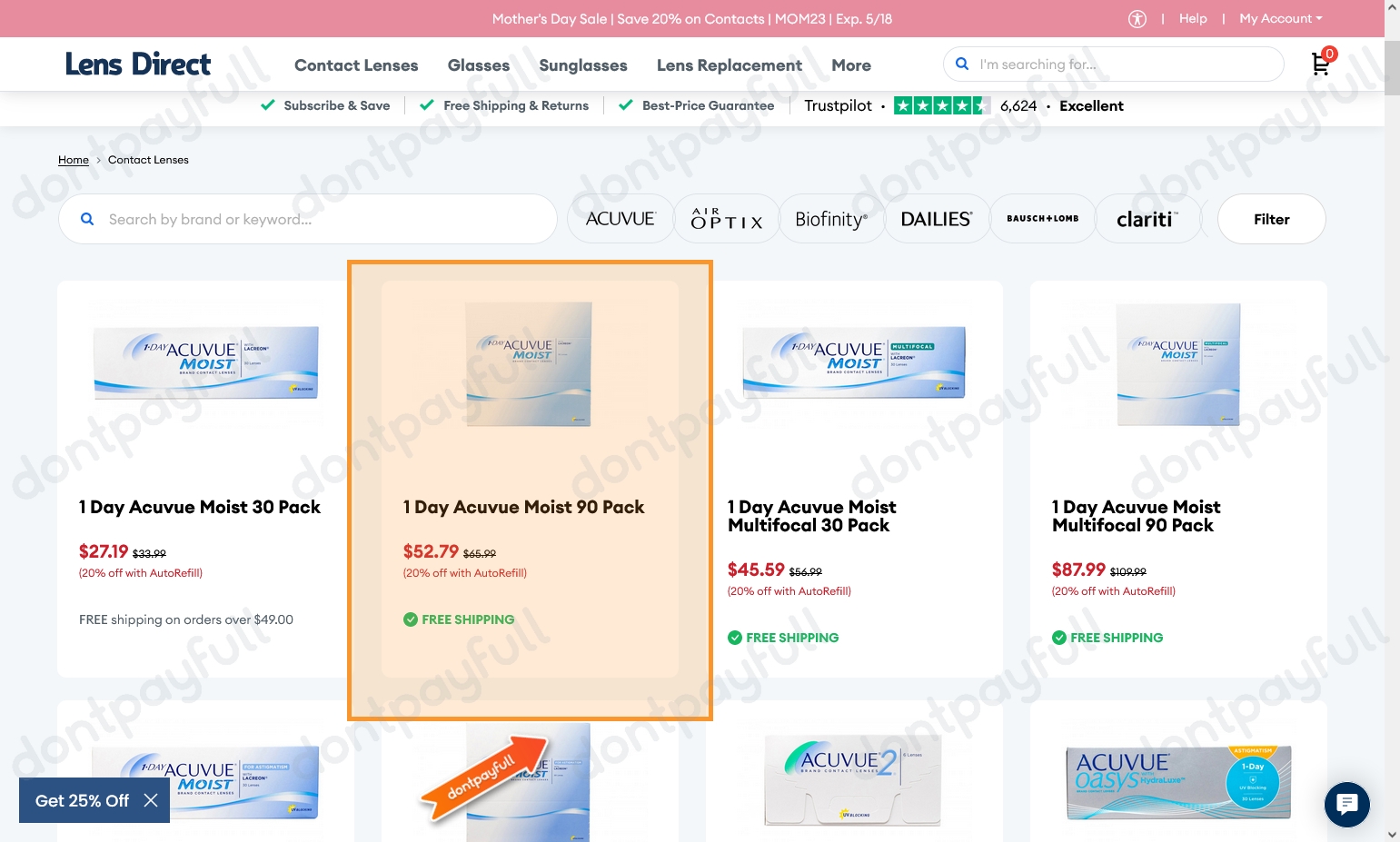Click the Help link
The image size is (1400, 842).
click(x=1193, y=18)
